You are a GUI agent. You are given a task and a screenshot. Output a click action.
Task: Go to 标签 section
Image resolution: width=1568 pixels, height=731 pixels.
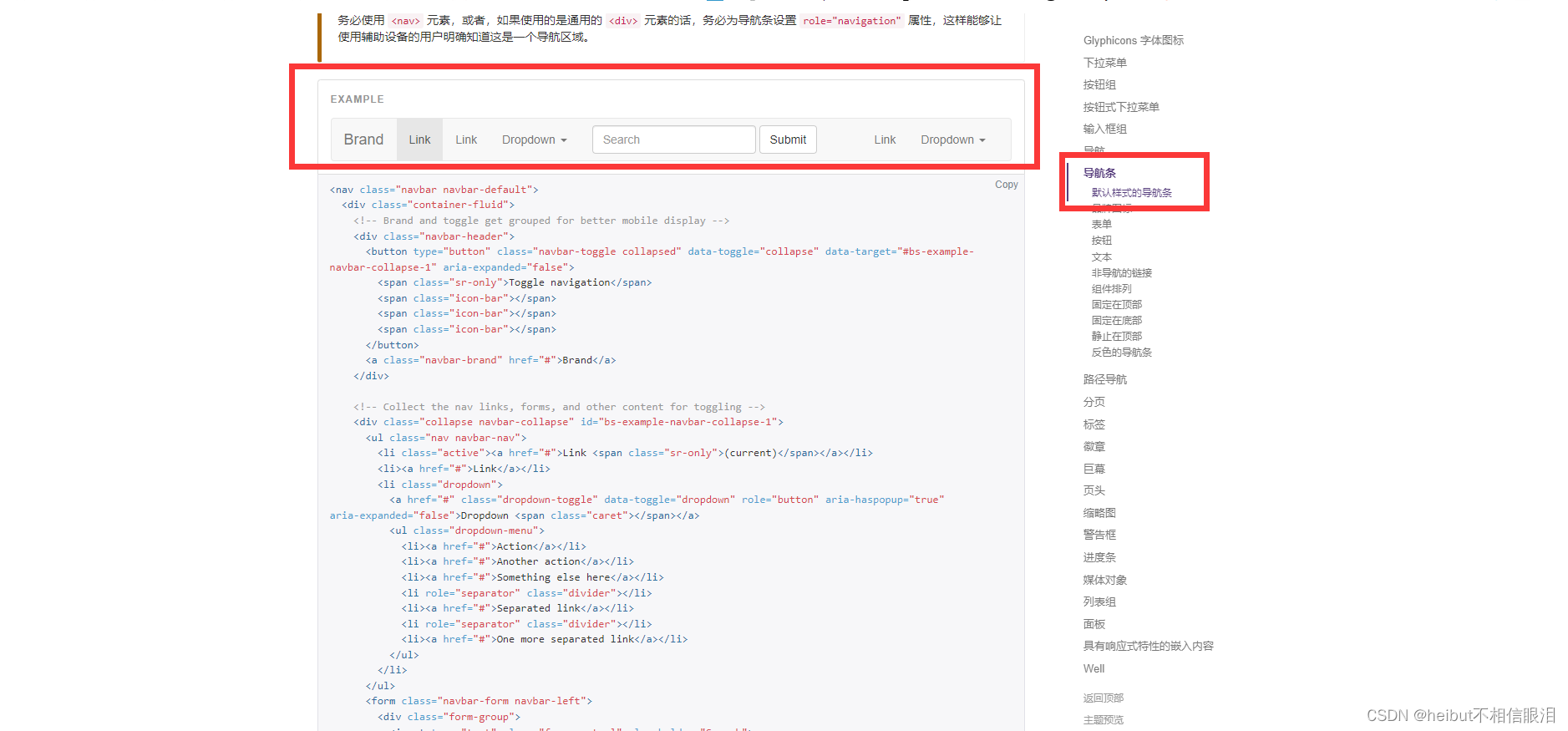(x=1094, y=424)
